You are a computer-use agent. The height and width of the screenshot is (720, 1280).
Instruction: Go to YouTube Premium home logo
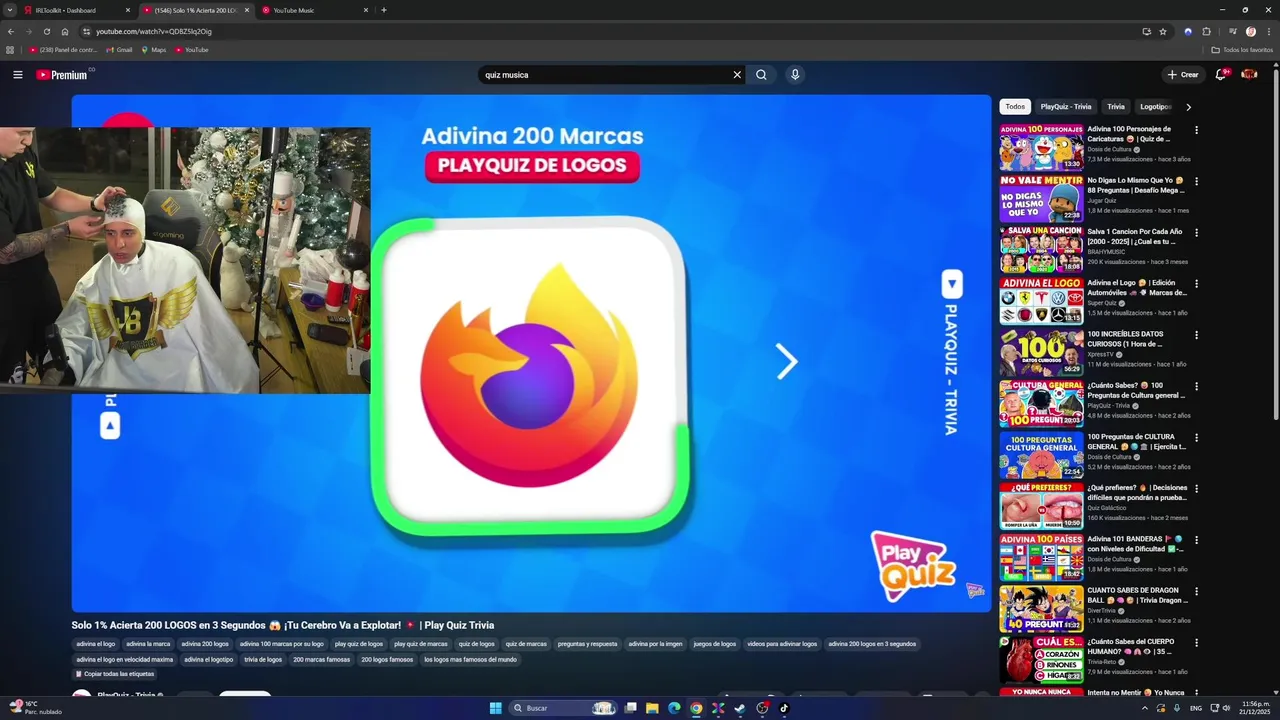coord(63,75)
